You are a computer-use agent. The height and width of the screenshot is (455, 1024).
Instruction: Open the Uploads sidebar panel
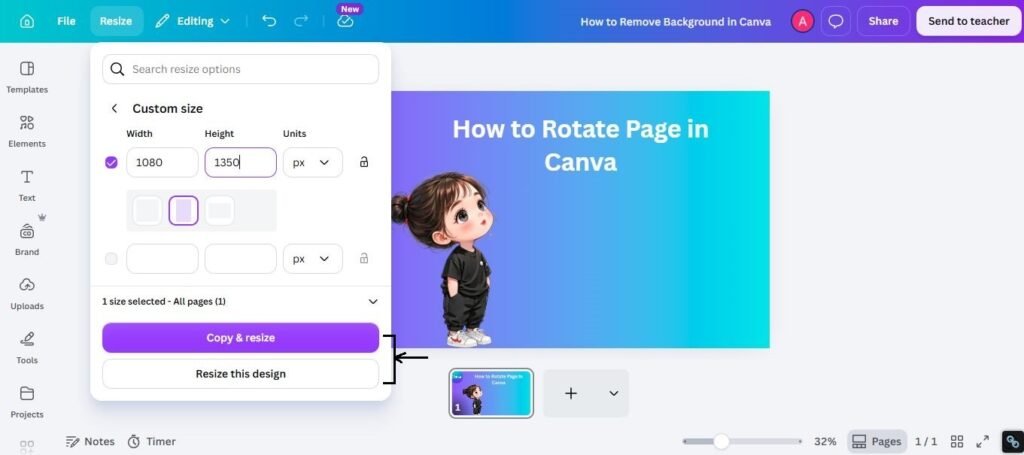point(27,293)
